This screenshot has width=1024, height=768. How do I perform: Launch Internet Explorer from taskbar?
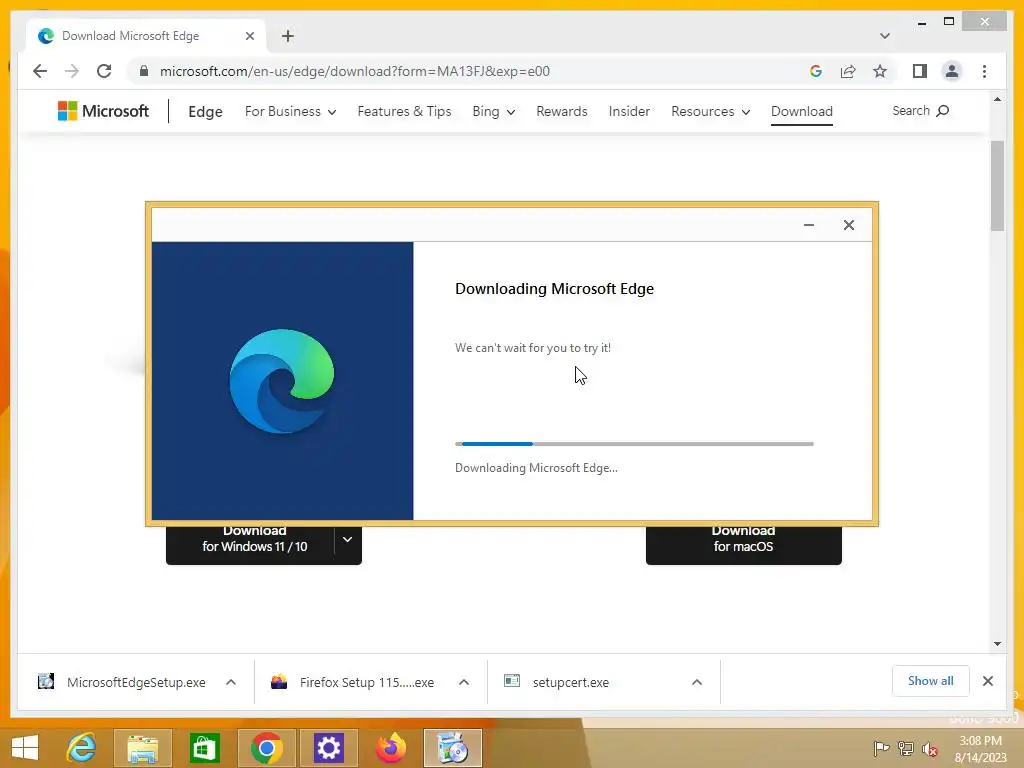[81, 748]
